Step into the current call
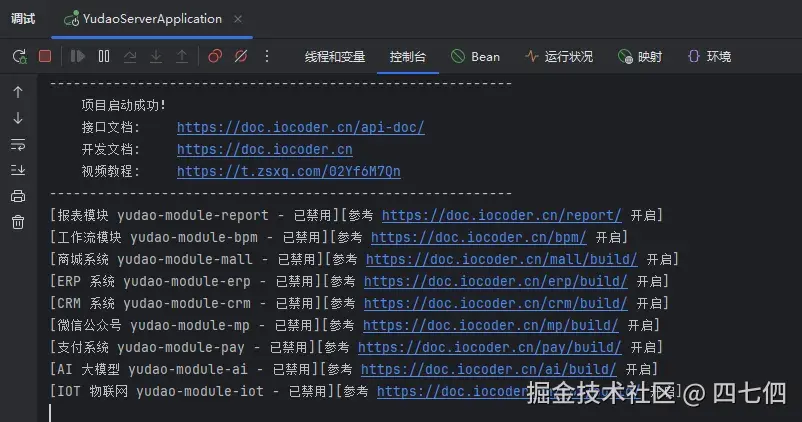The width and height of the screenshot is (802, 422). coord(156,56)
